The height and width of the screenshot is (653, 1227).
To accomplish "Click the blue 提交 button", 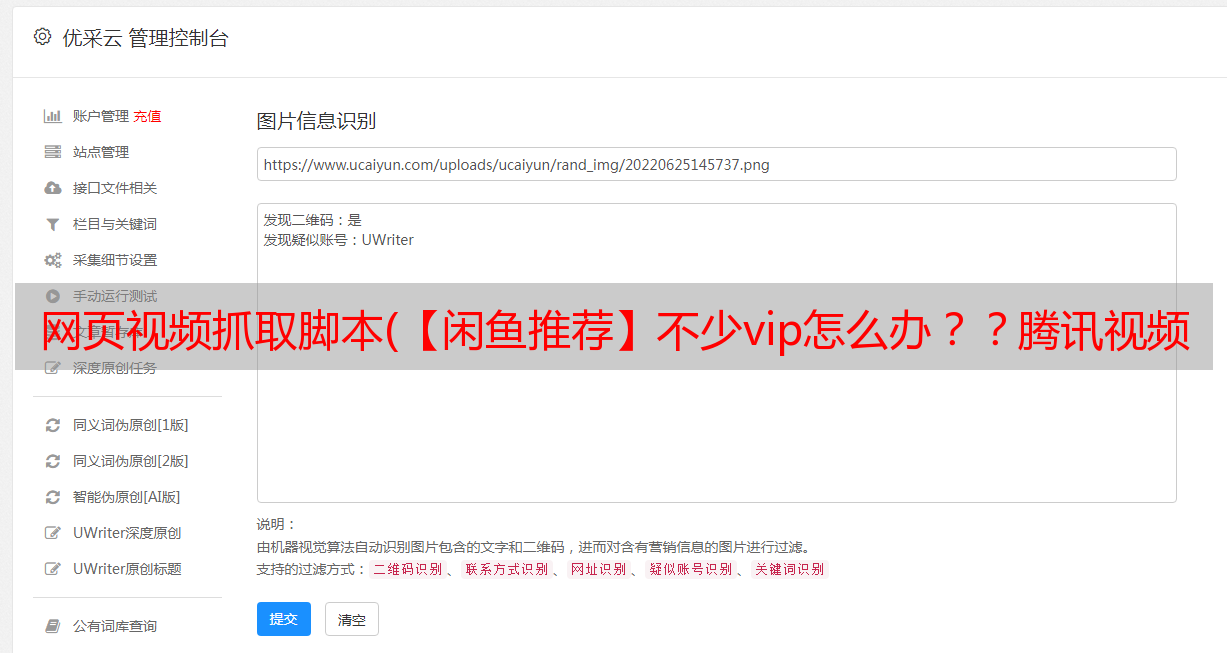I will tap(284, 619).
